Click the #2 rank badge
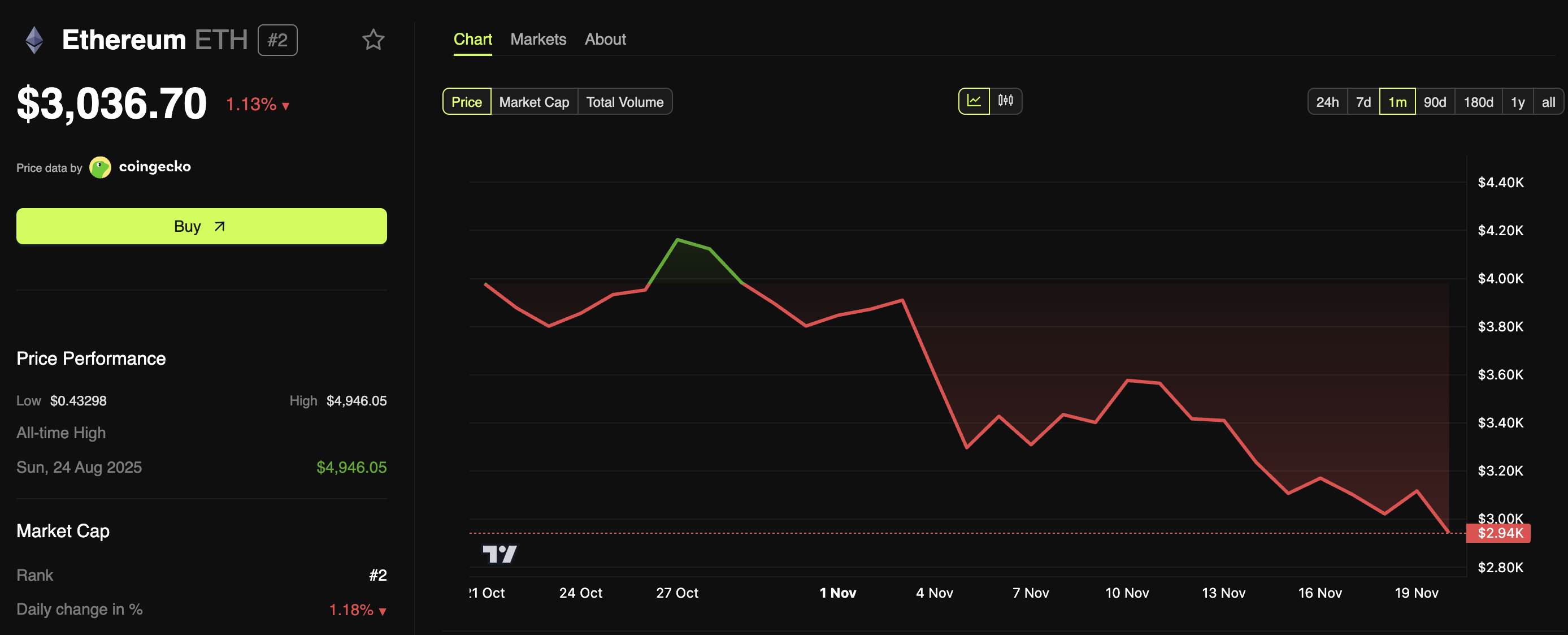 (277, 40)
